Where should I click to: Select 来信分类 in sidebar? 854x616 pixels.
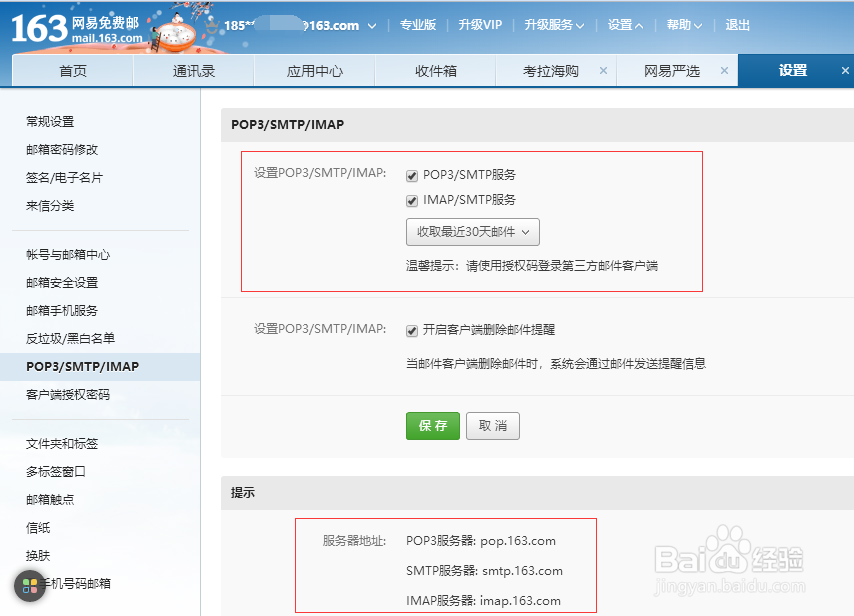click(x=50, y=206)
